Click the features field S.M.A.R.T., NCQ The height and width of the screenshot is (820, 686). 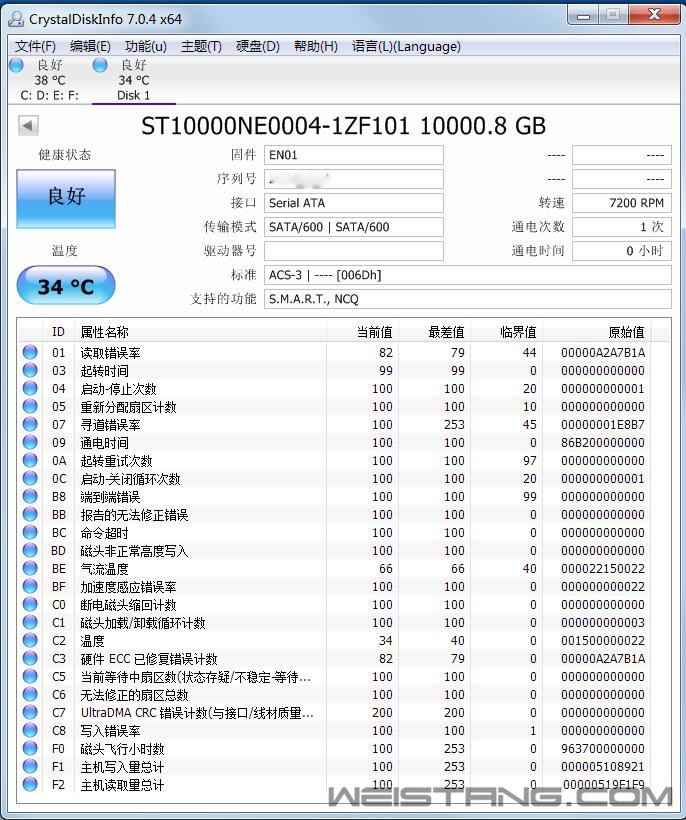click(x=467, y=299)
